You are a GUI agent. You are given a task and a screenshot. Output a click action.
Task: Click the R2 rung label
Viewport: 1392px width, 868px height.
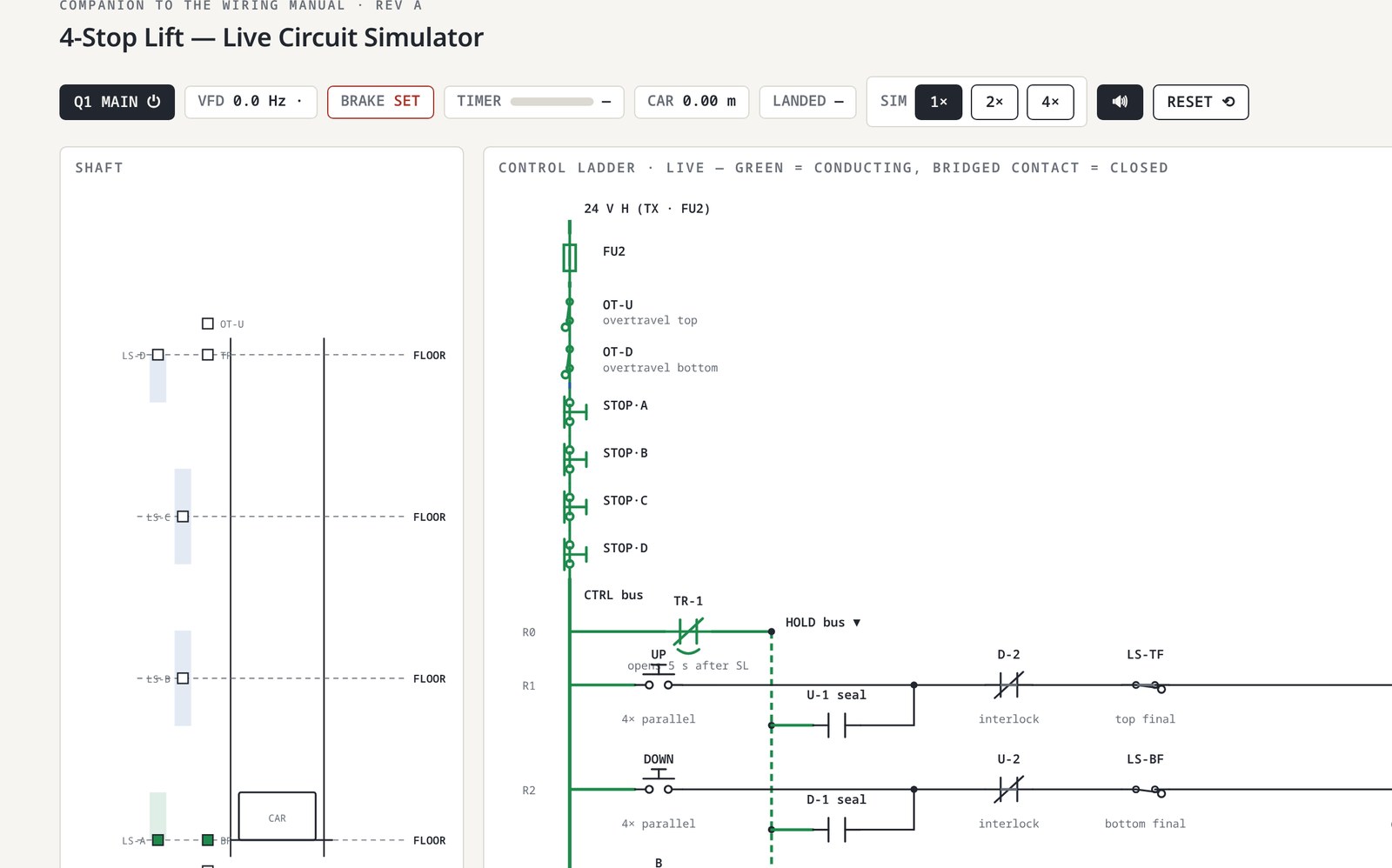529,791
